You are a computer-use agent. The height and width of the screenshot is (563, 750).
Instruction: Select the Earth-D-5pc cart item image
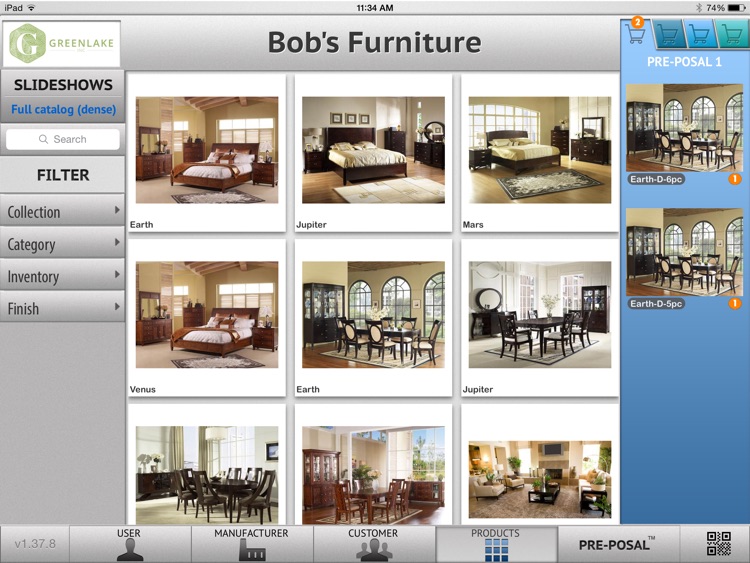(x=684, y=252)
